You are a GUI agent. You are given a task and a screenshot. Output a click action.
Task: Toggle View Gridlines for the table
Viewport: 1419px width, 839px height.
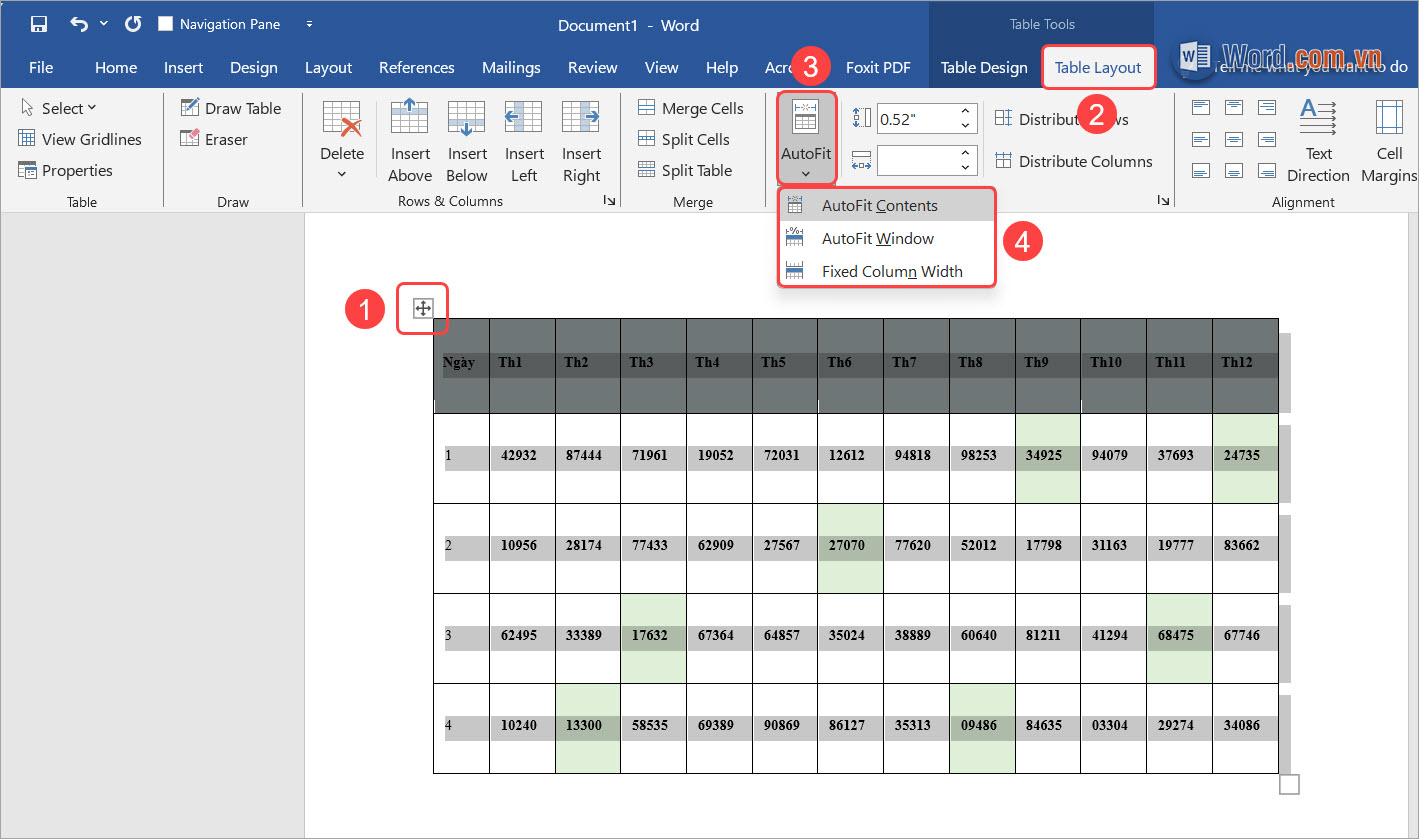(80, 139)
